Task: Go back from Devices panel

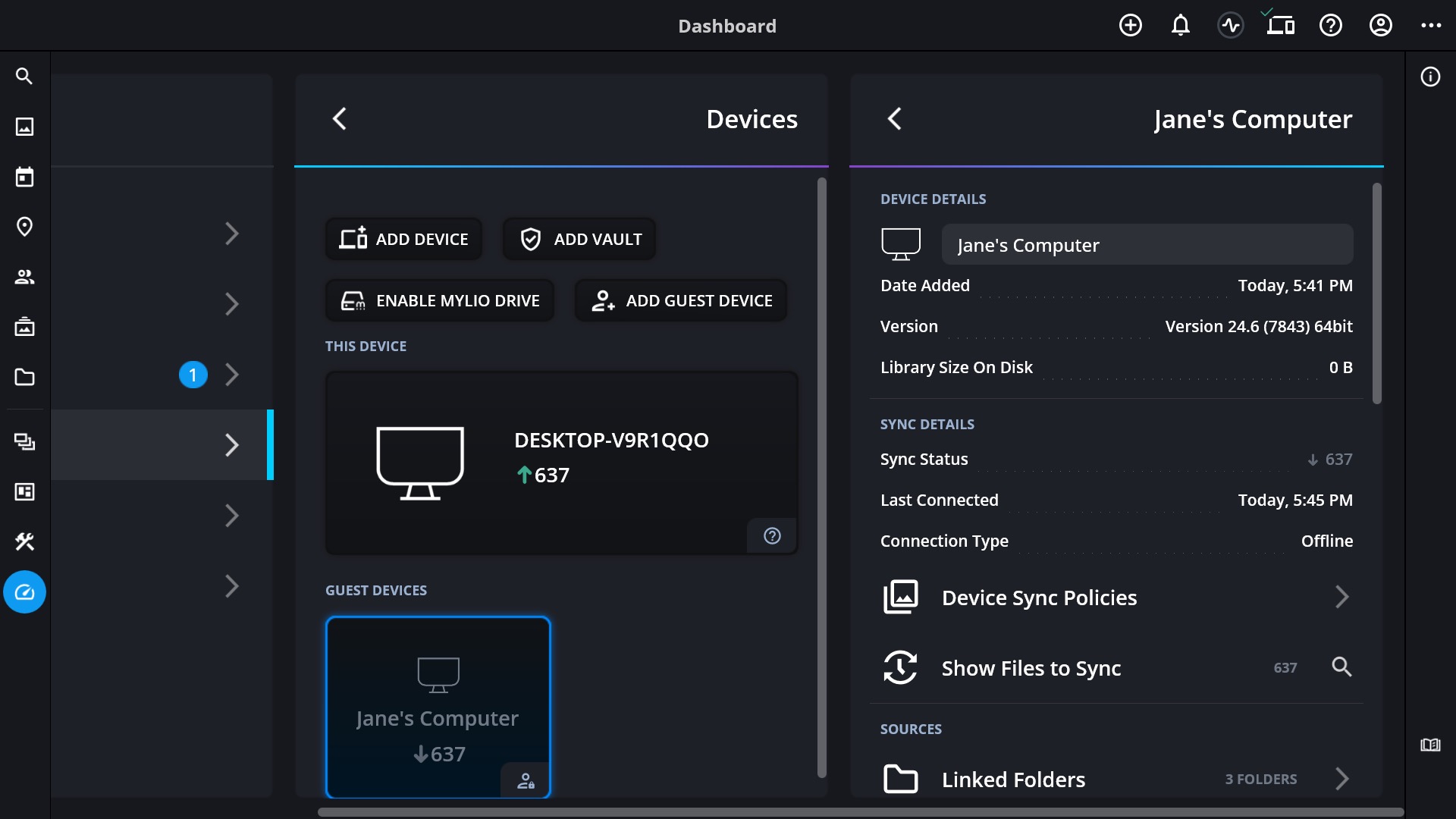Action: 340,119
